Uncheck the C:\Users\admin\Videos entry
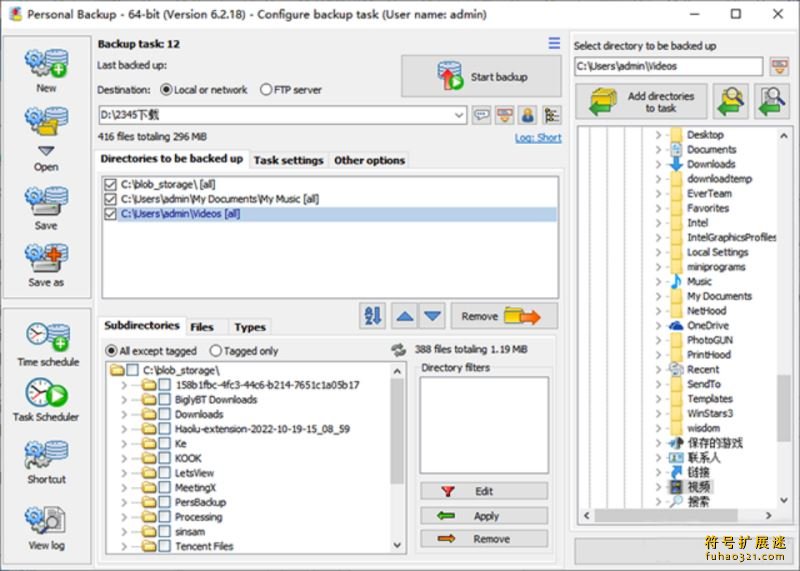 pos(110,214)
